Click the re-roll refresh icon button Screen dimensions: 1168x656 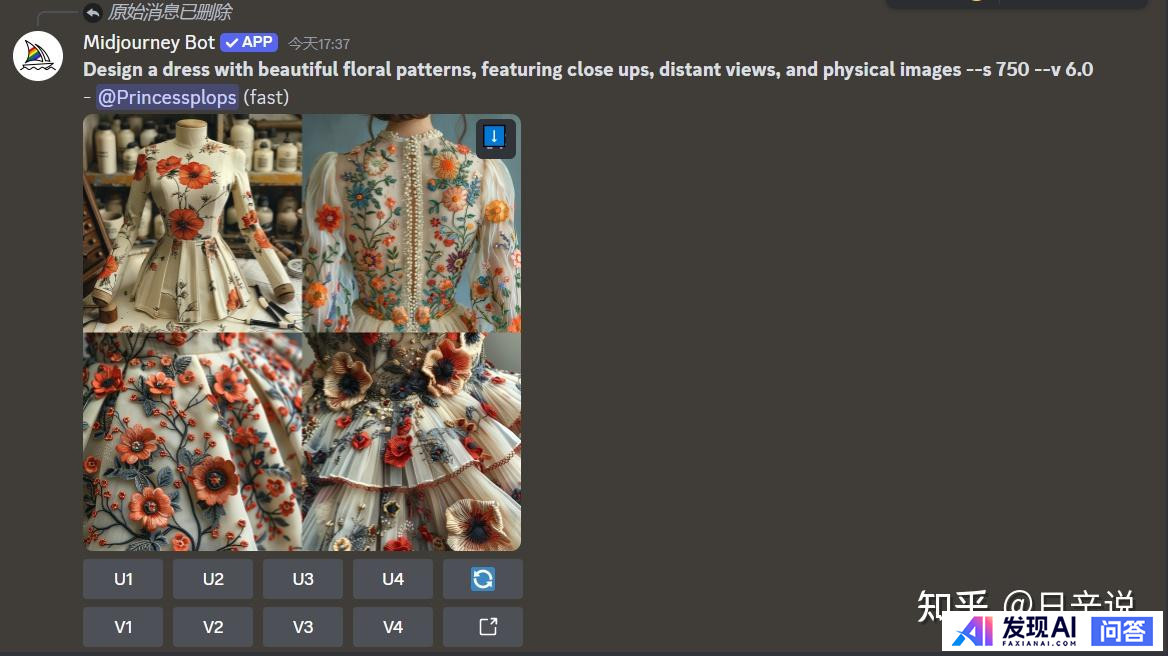[483, 579]
